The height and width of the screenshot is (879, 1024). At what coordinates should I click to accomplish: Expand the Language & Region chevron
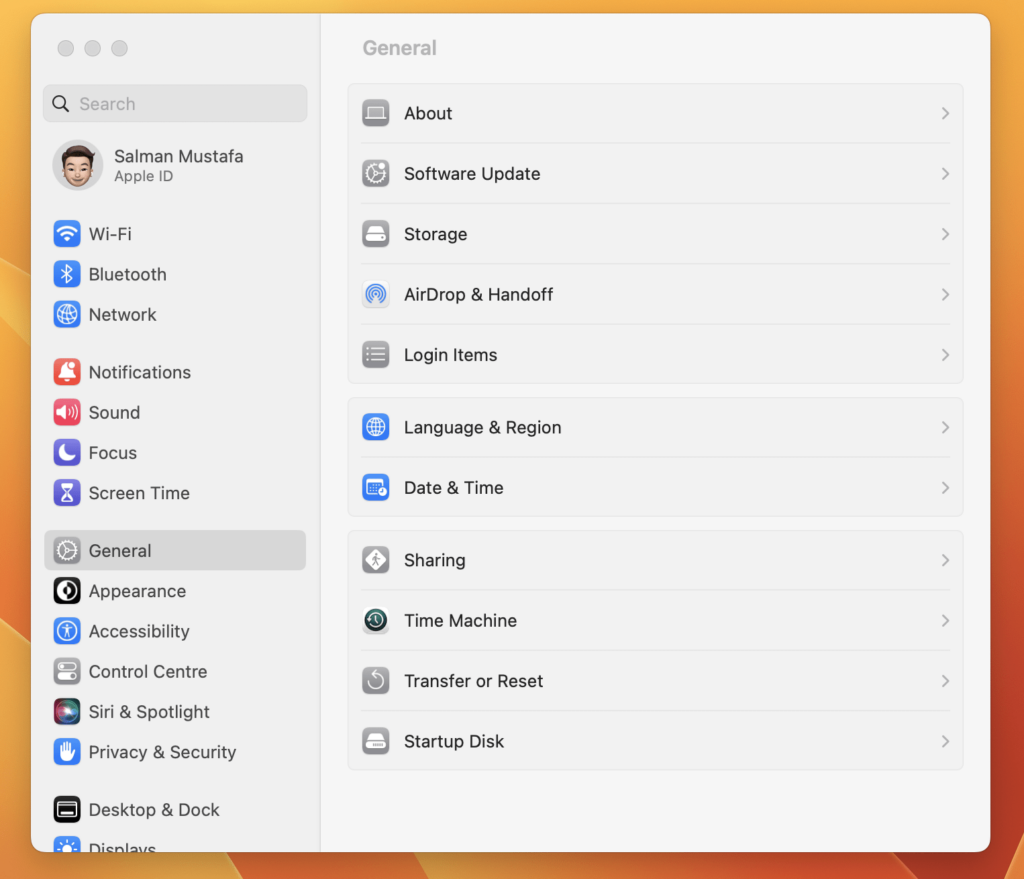coord(945,427)
